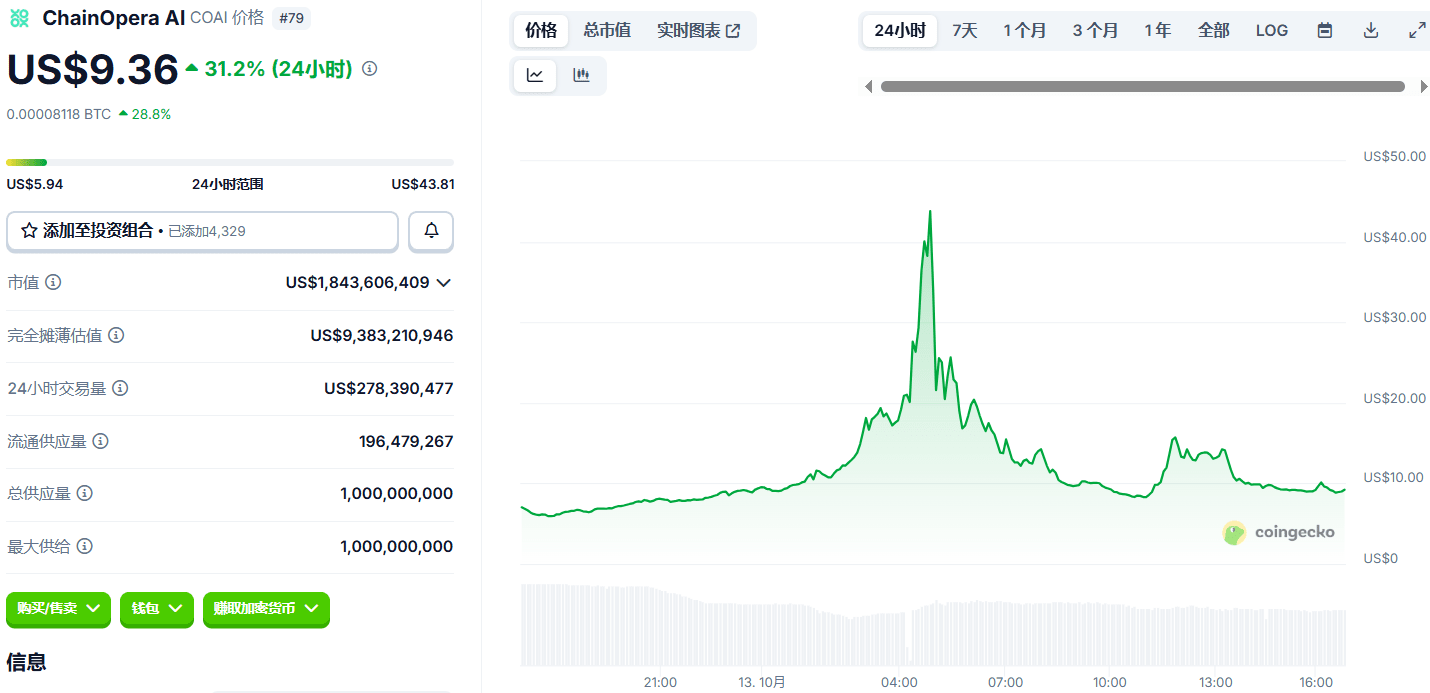The width and height of the screenshot is (1430, 693).
Task: Select the 7天 time range
Action: 964,30
